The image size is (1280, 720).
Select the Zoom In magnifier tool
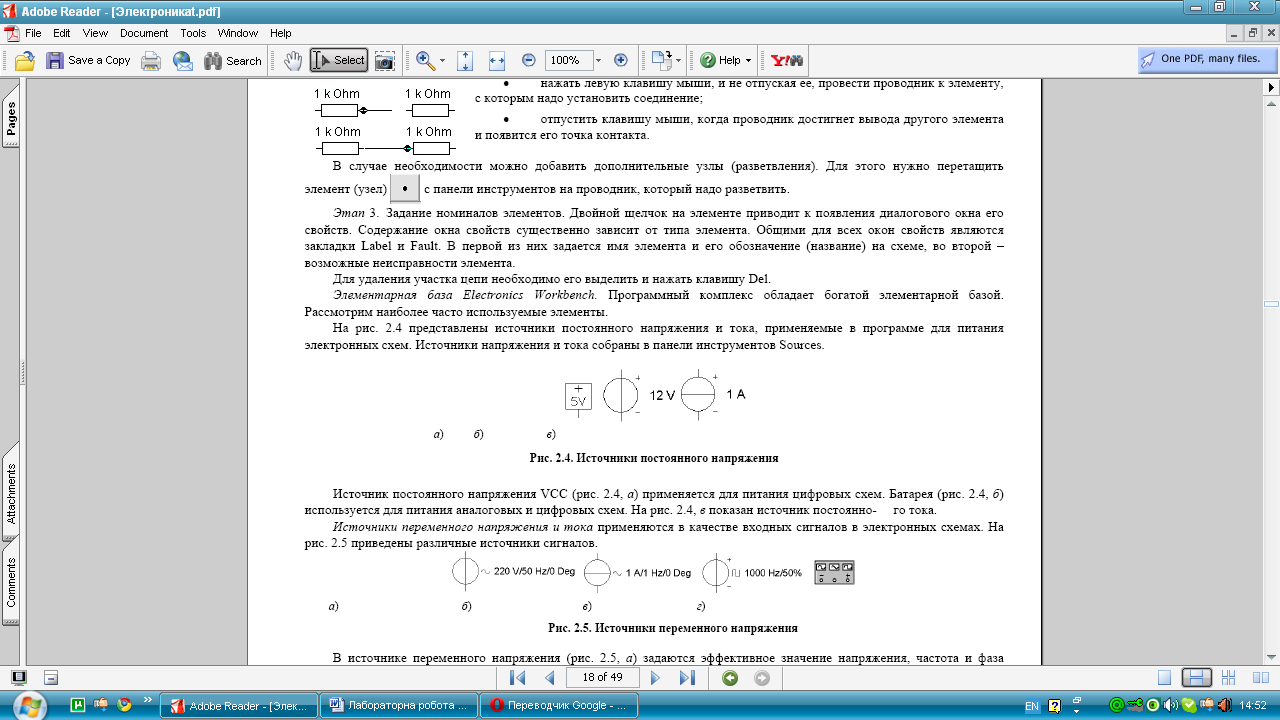point(426,60)
